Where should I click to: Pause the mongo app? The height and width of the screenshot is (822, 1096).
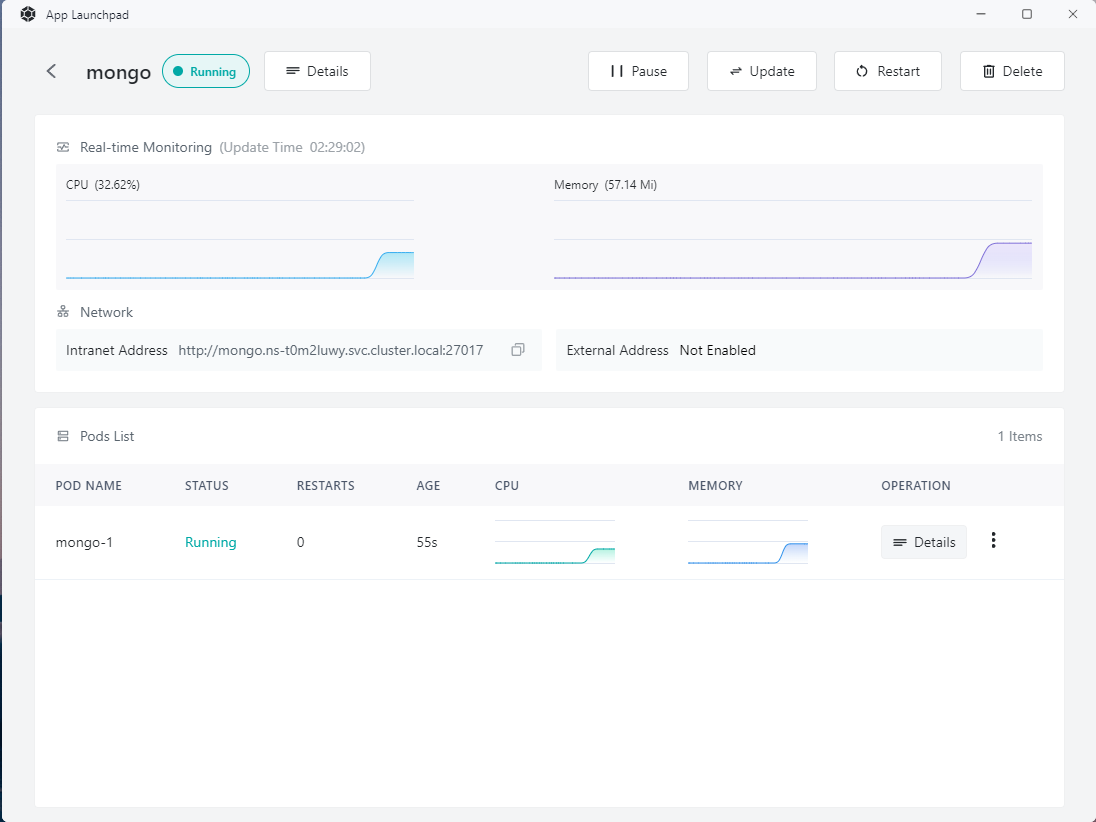tap(638, 71)
